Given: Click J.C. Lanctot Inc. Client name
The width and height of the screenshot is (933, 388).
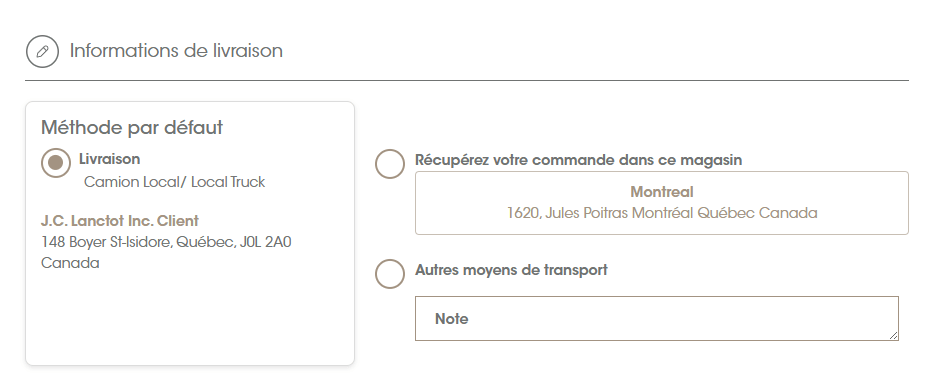Looking at the screenshot, I should [120, 221].
